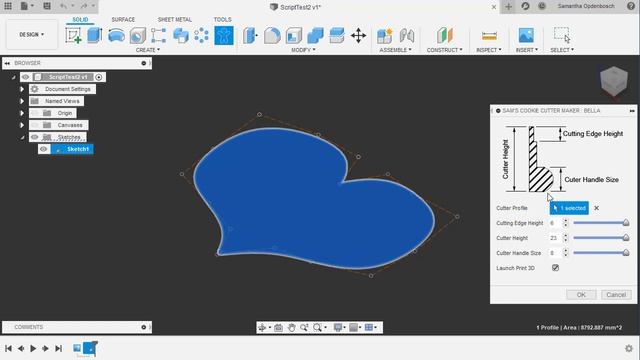Screen dimensions: 640x360
Task: Open the timeline settings gear
Action: pos(629,348)
